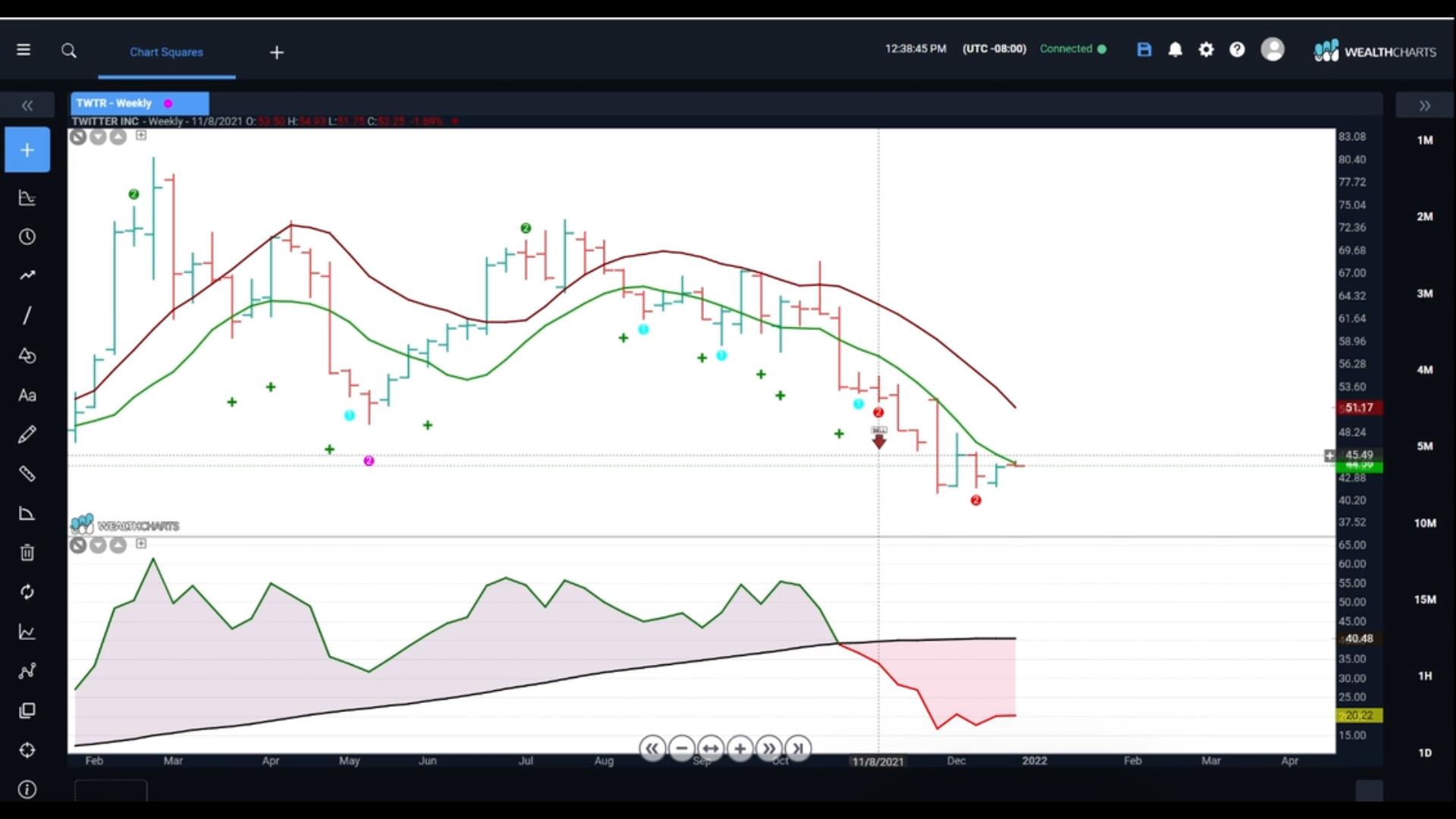Hide the lower oscillator pane indicator

(x=78, y=545)
